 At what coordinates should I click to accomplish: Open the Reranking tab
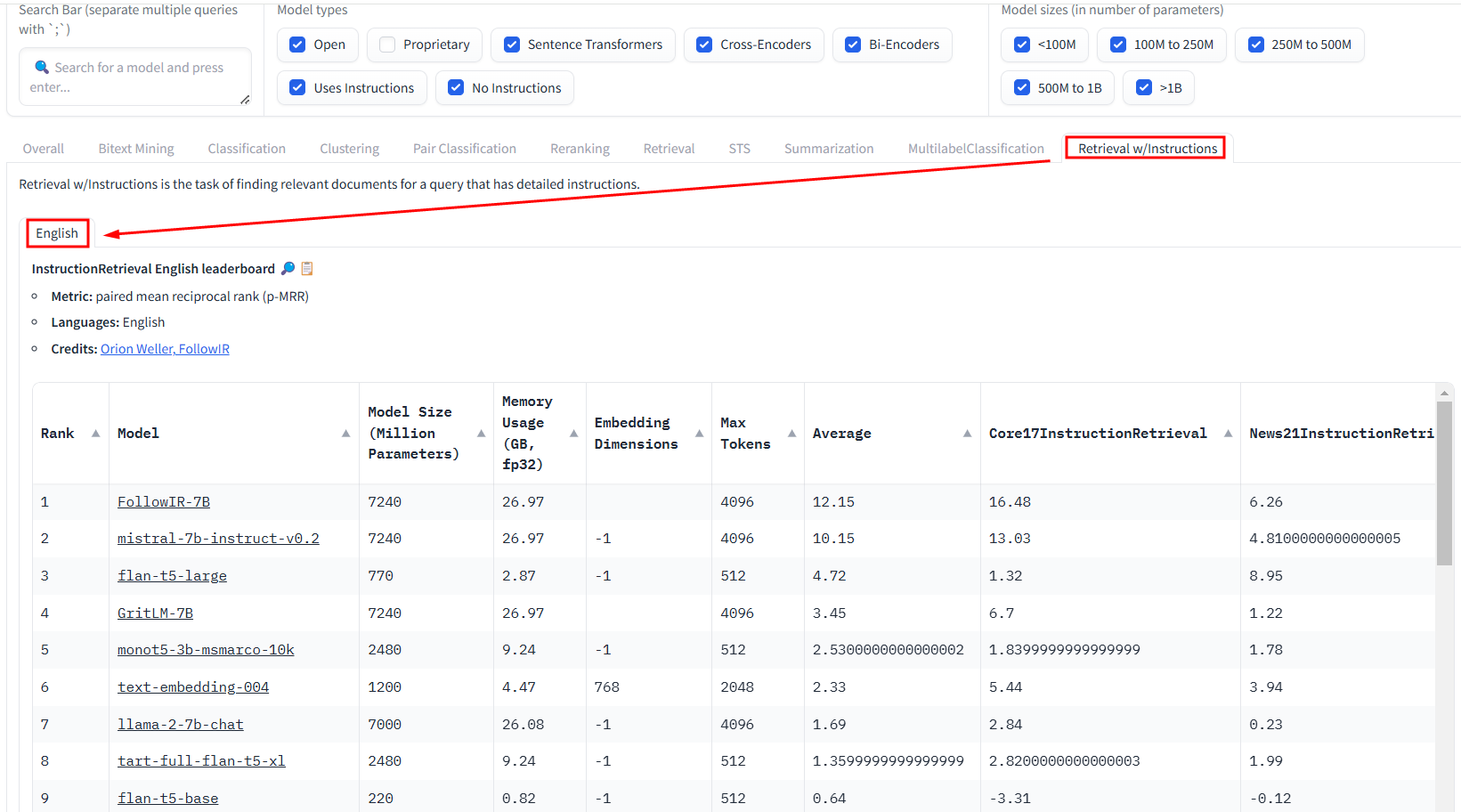(580, 149)
